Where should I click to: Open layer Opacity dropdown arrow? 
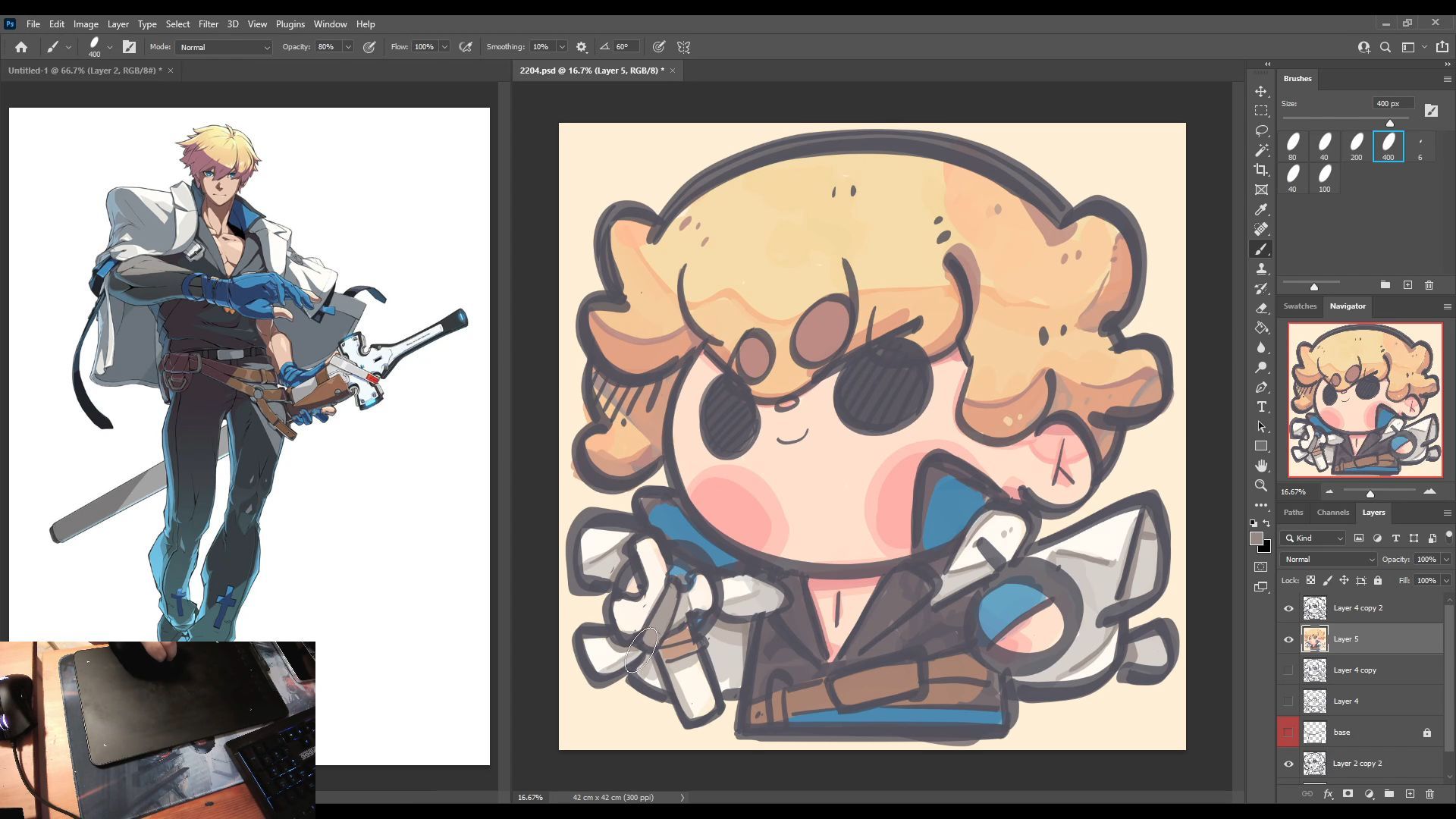click(1446, 560)
